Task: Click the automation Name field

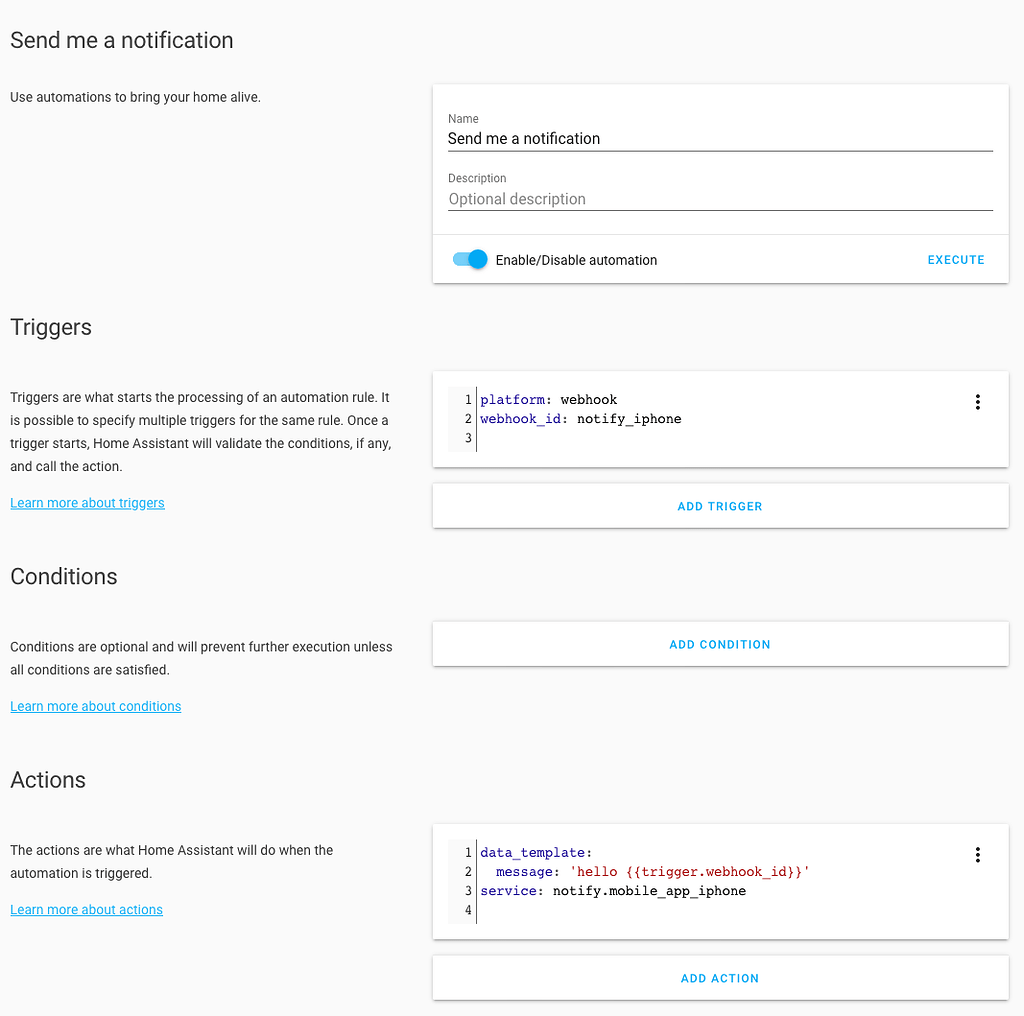Action: 720,138
